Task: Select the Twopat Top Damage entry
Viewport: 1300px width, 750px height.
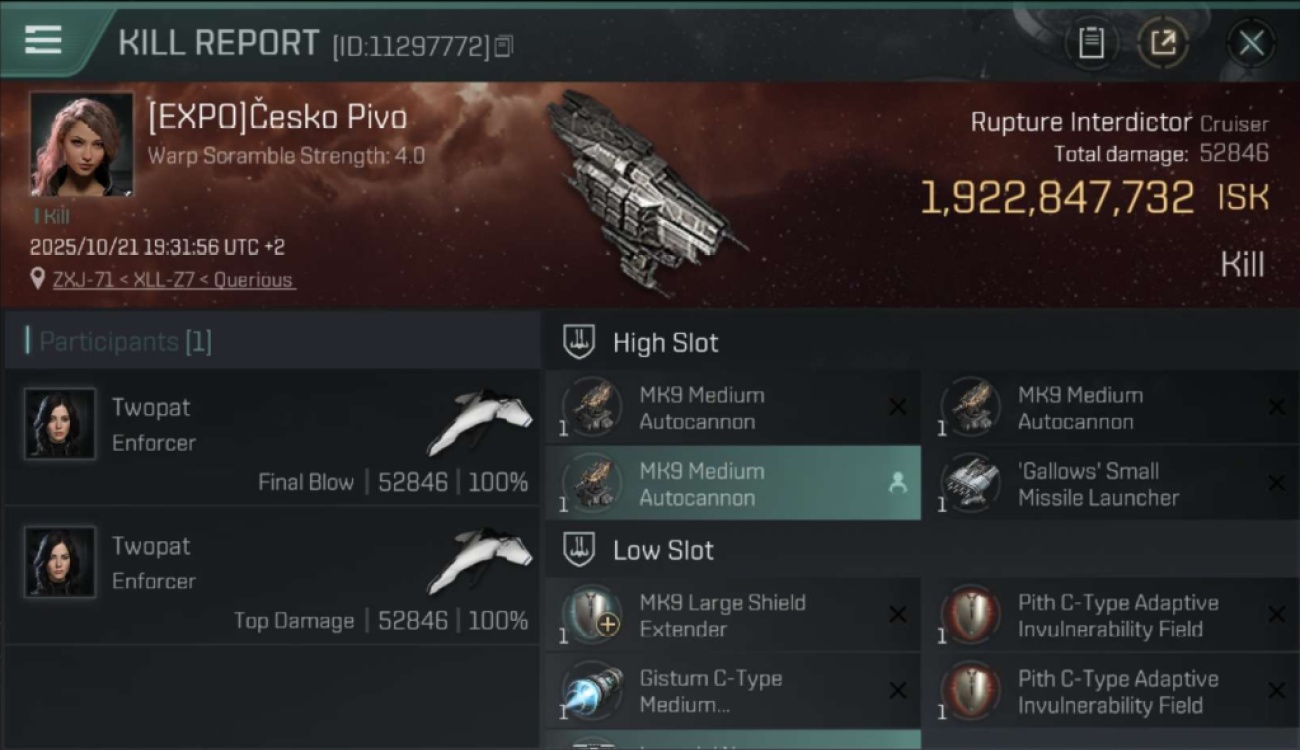Action: click(270, 575)
